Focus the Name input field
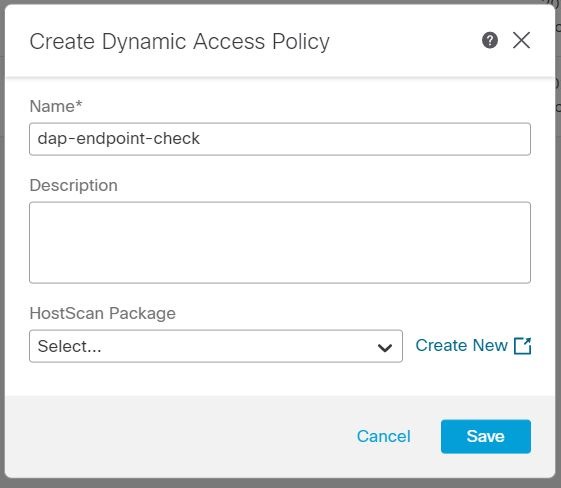This screenshot has height=488, width=561. pyautogui.click(x=280, y=139)
